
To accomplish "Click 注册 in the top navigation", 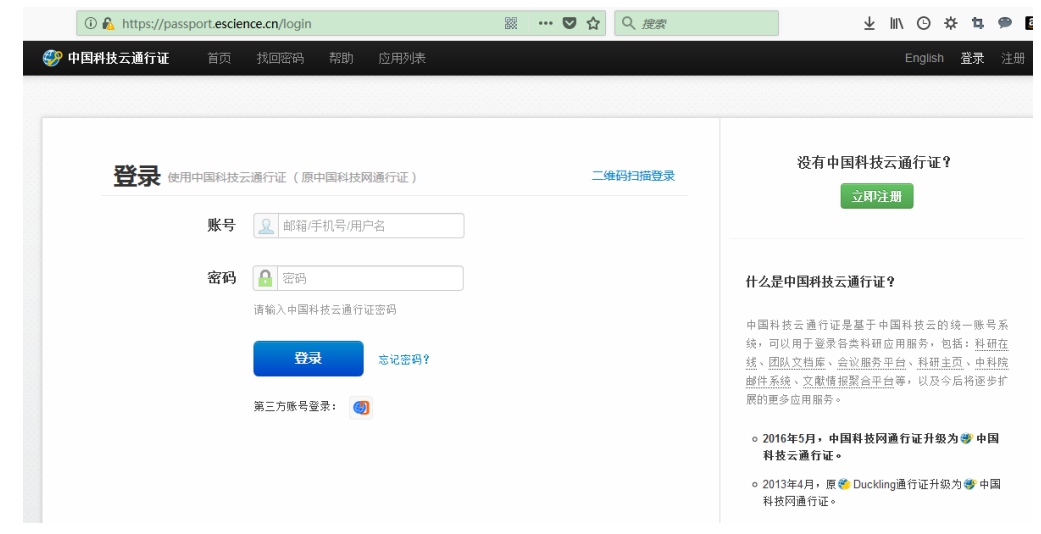I will pyautogui.click(x=1013, y=58).
